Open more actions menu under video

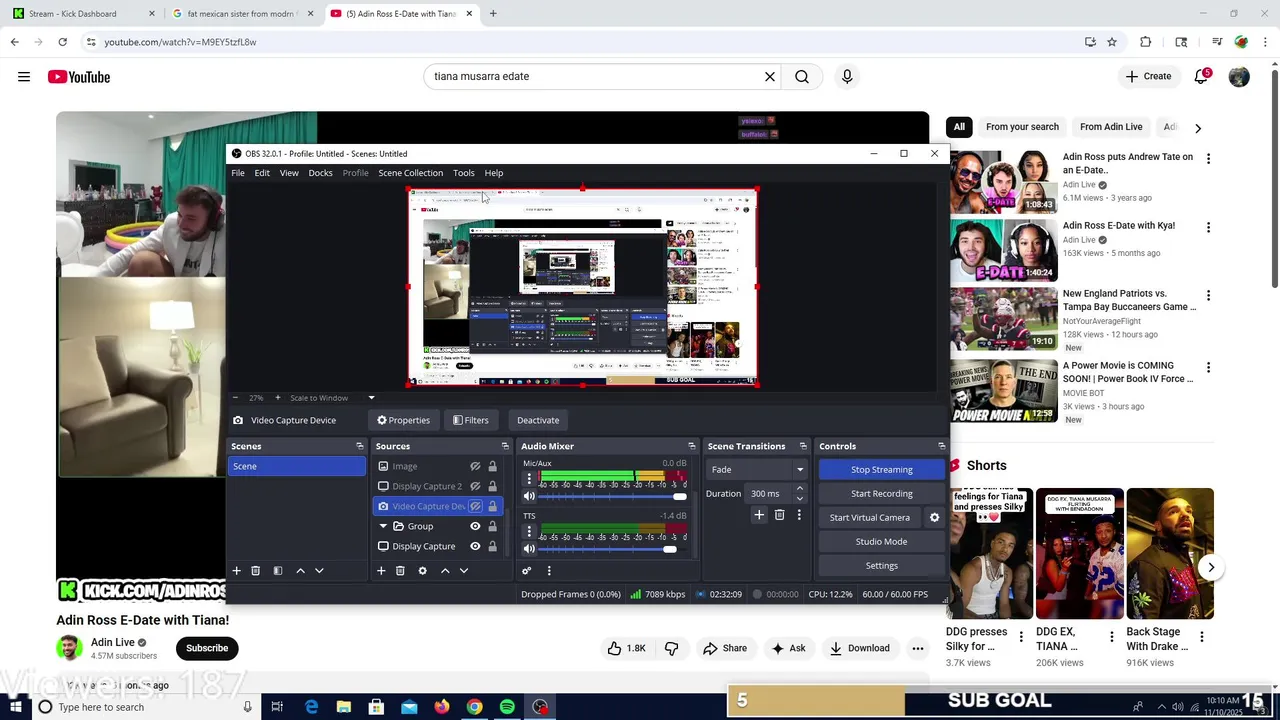(x=918, y=648)
